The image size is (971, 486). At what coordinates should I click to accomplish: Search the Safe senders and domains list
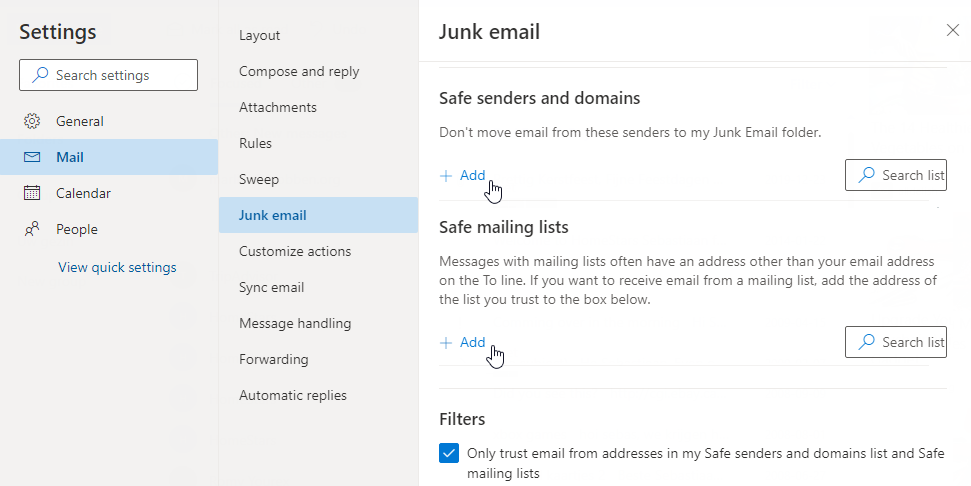[x=895, y=175]
